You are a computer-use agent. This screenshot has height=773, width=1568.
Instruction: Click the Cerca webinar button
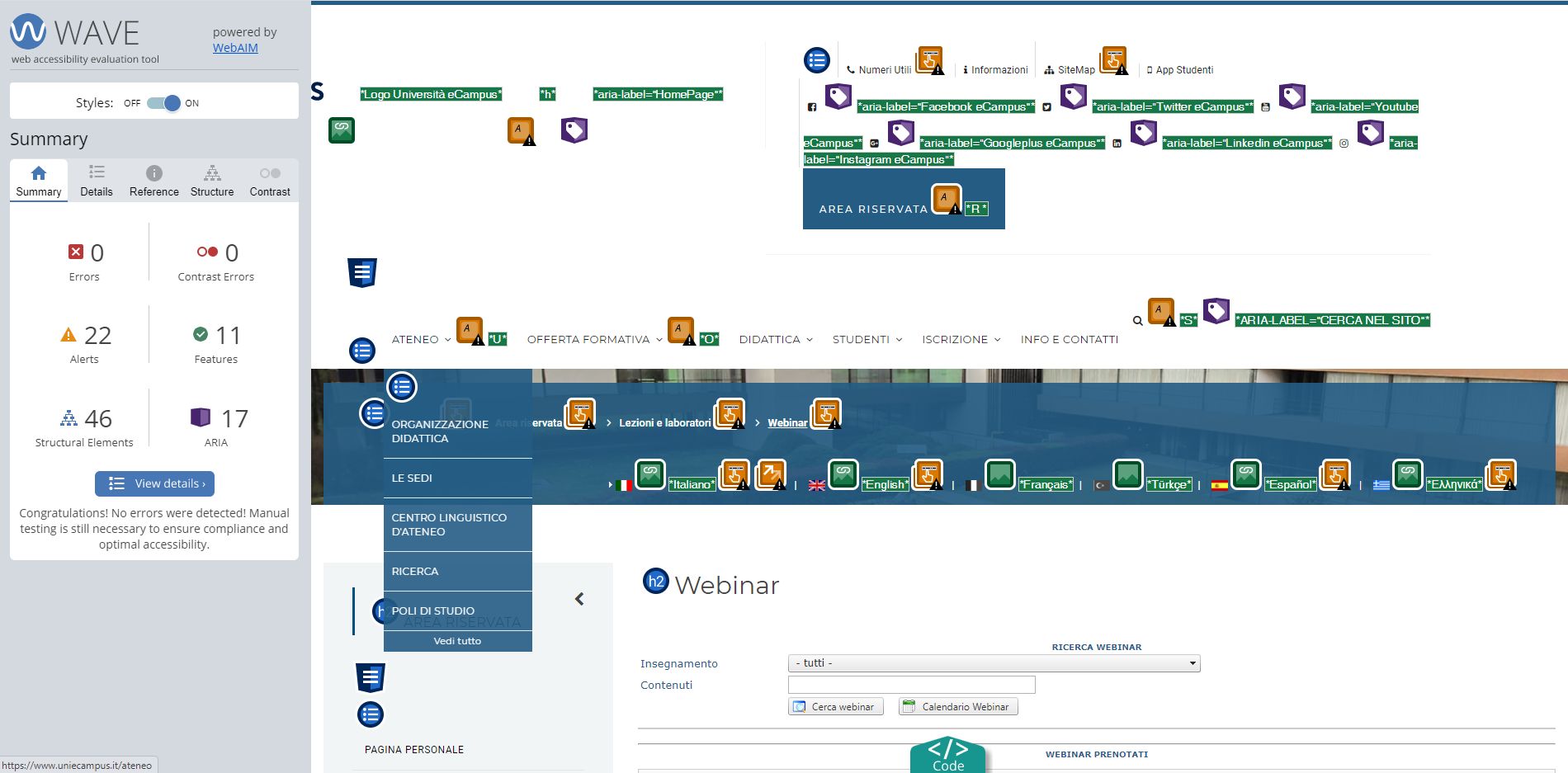pyautogui.click(x=835, y=707)
